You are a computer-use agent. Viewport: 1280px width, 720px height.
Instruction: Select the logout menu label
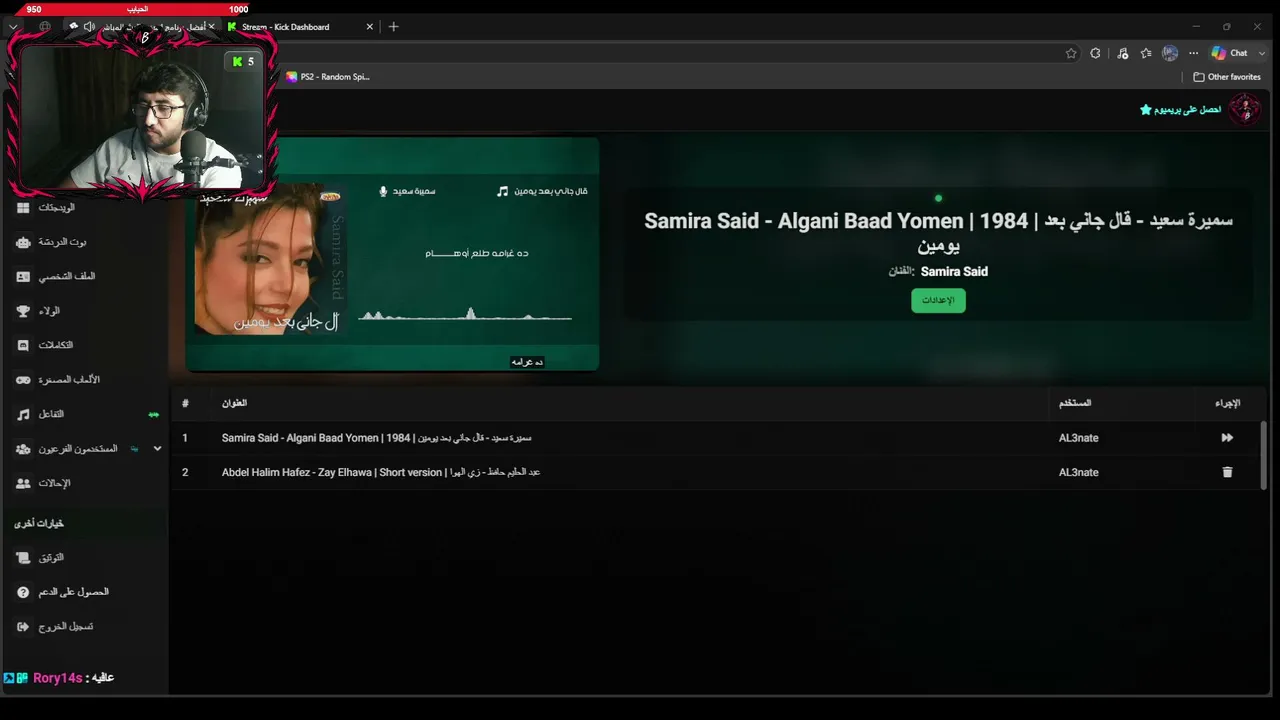66,626
